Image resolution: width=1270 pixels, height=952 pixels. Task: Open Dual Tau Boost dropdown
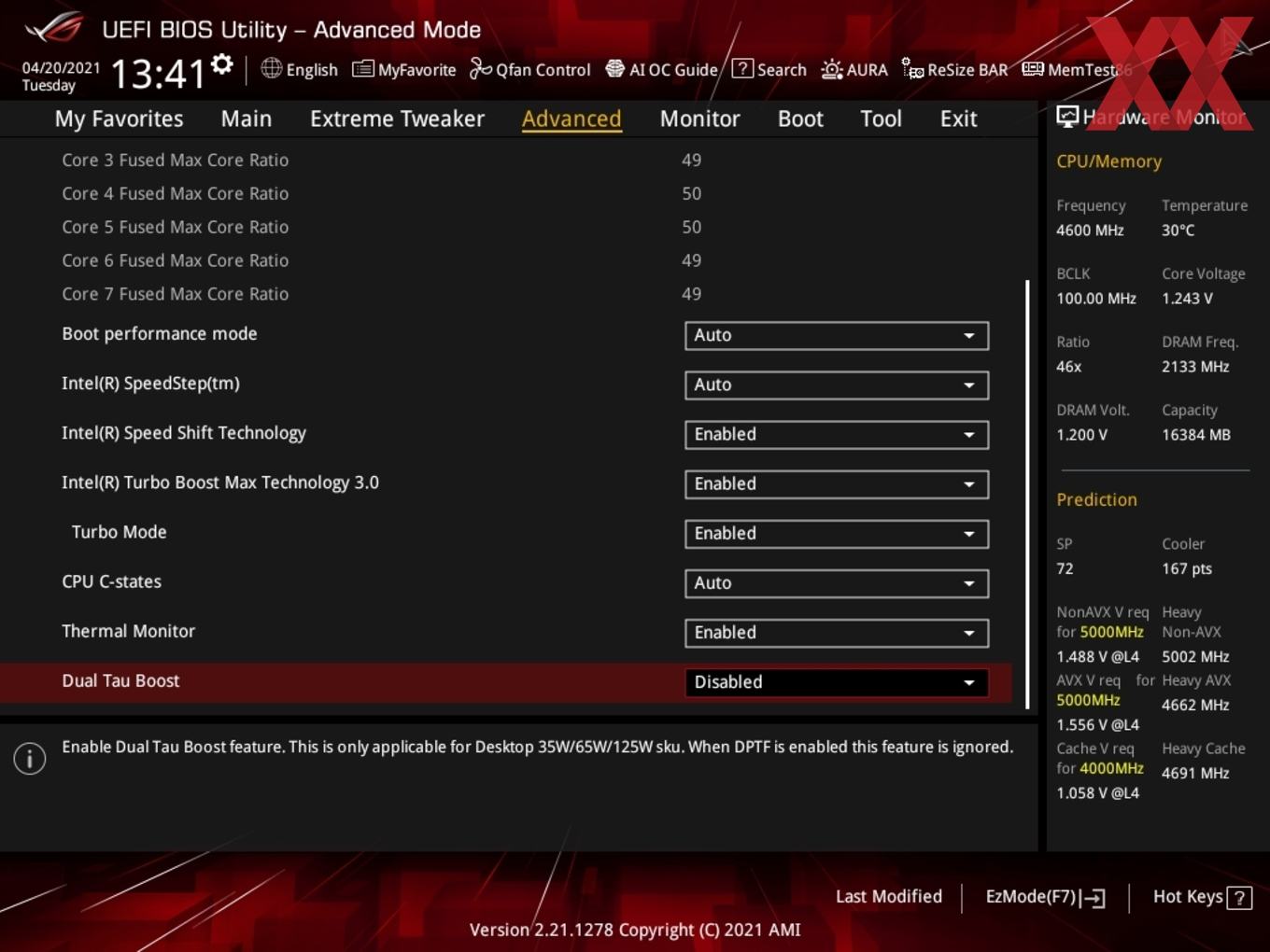(x=837, y=681)
